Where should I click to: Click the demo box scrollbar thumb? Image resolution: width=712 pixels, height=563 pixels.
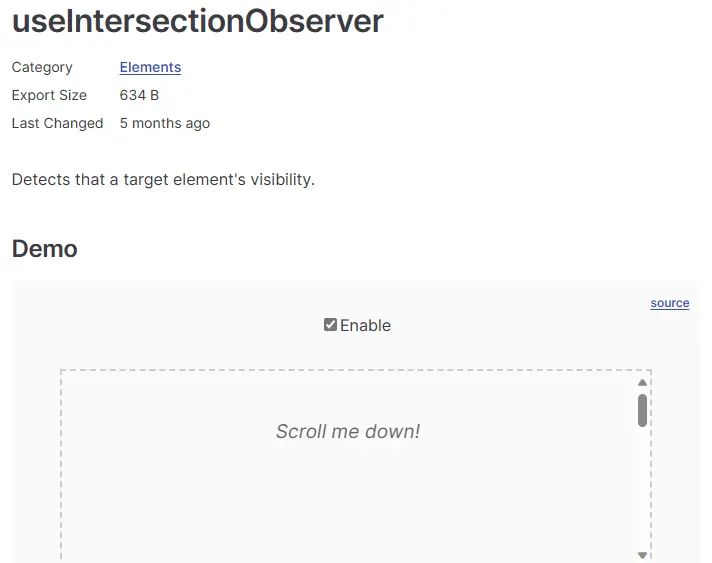643,410
